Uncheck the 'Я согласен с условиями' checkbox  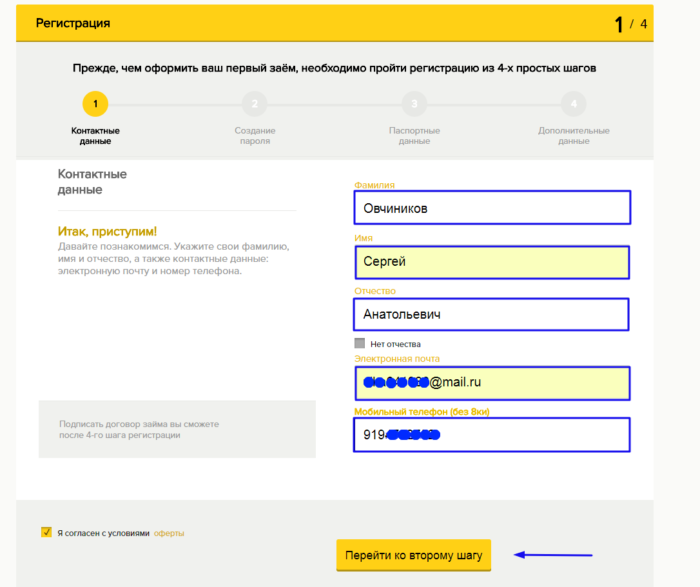pos(46,532)
